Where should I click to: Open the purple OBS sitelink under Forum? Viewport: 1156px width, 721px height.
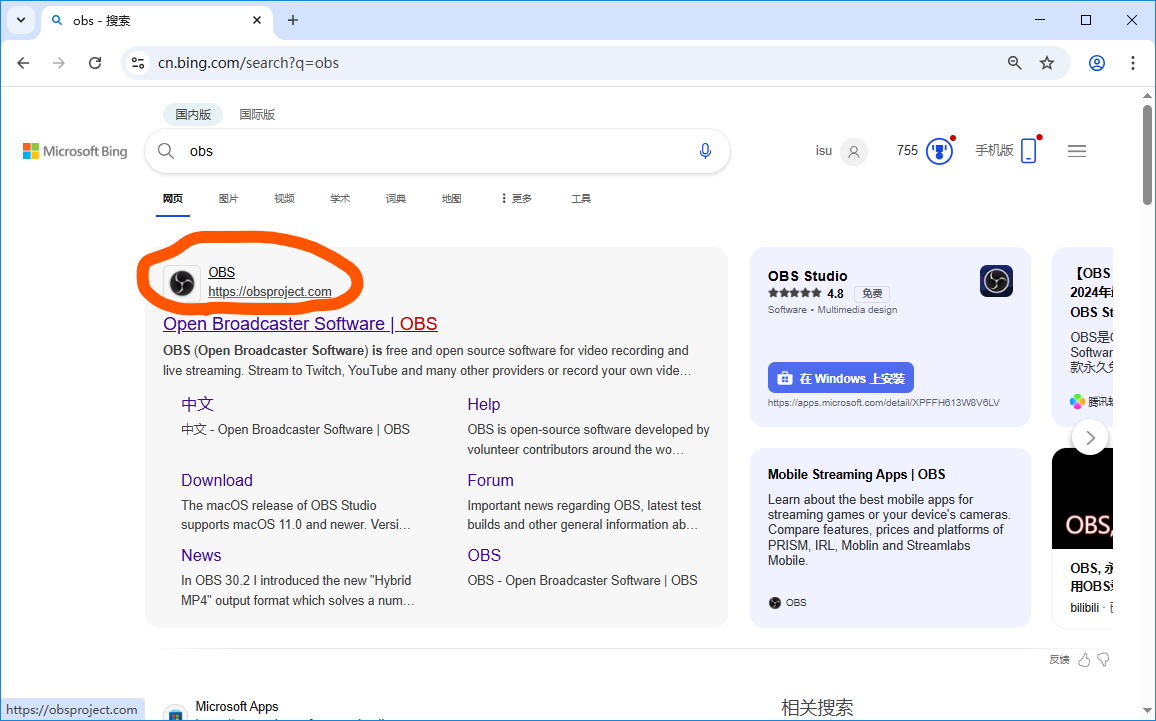tap(484, 555)
